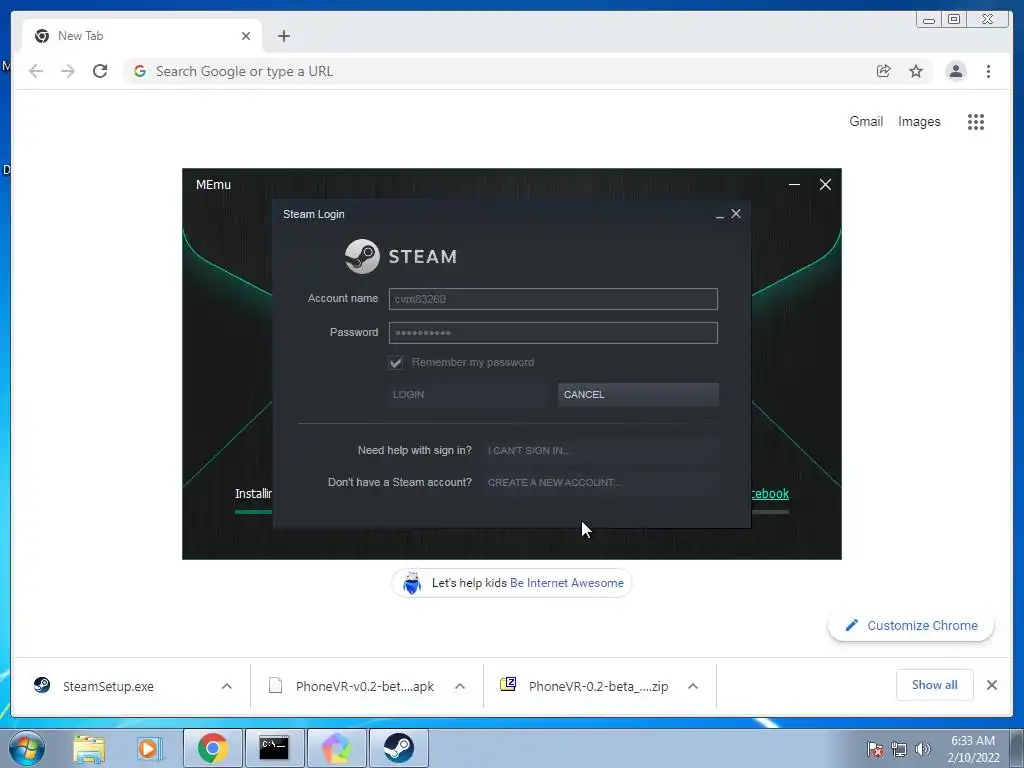The width and height of the screenshot is (1024, 768).
Task: Open the Be Internet Awesome link
Action: pos(566,583)
